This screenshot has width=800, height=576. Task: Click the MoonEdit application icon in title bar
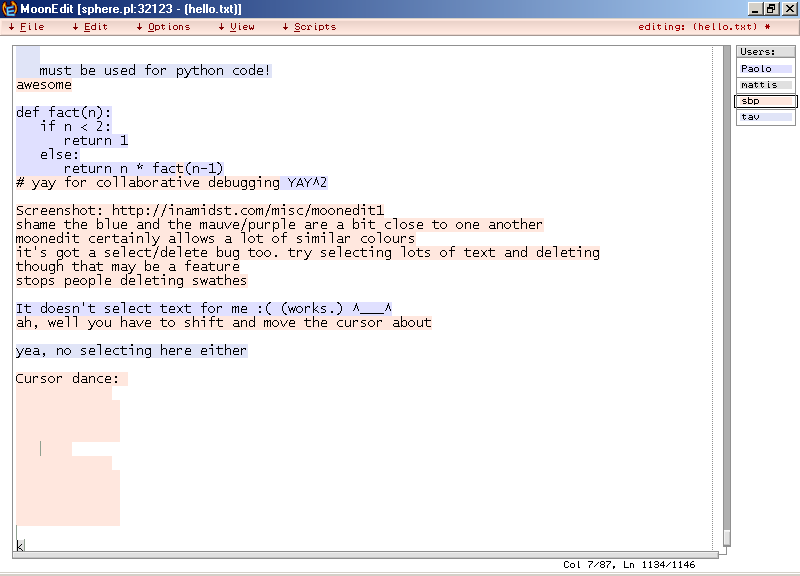click(10, 9)
